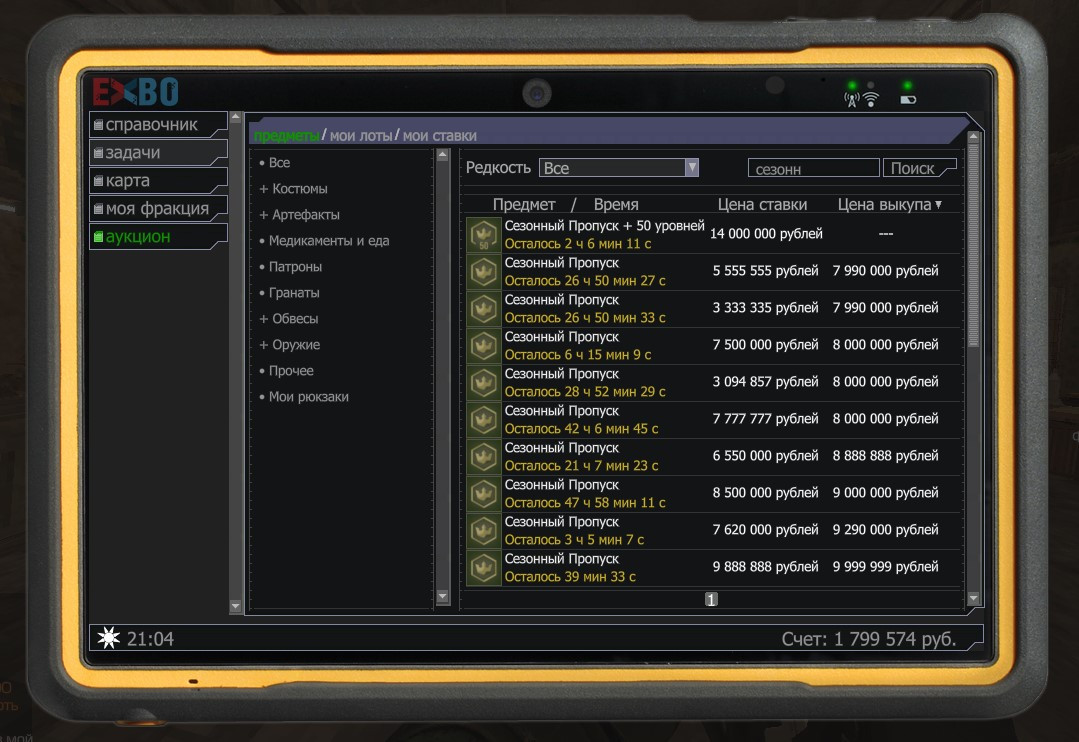Image resolution: width=1079 pixels, height=742 pixels.
Task: Select the Мои рюкзаки category
Action: (304, 397)
